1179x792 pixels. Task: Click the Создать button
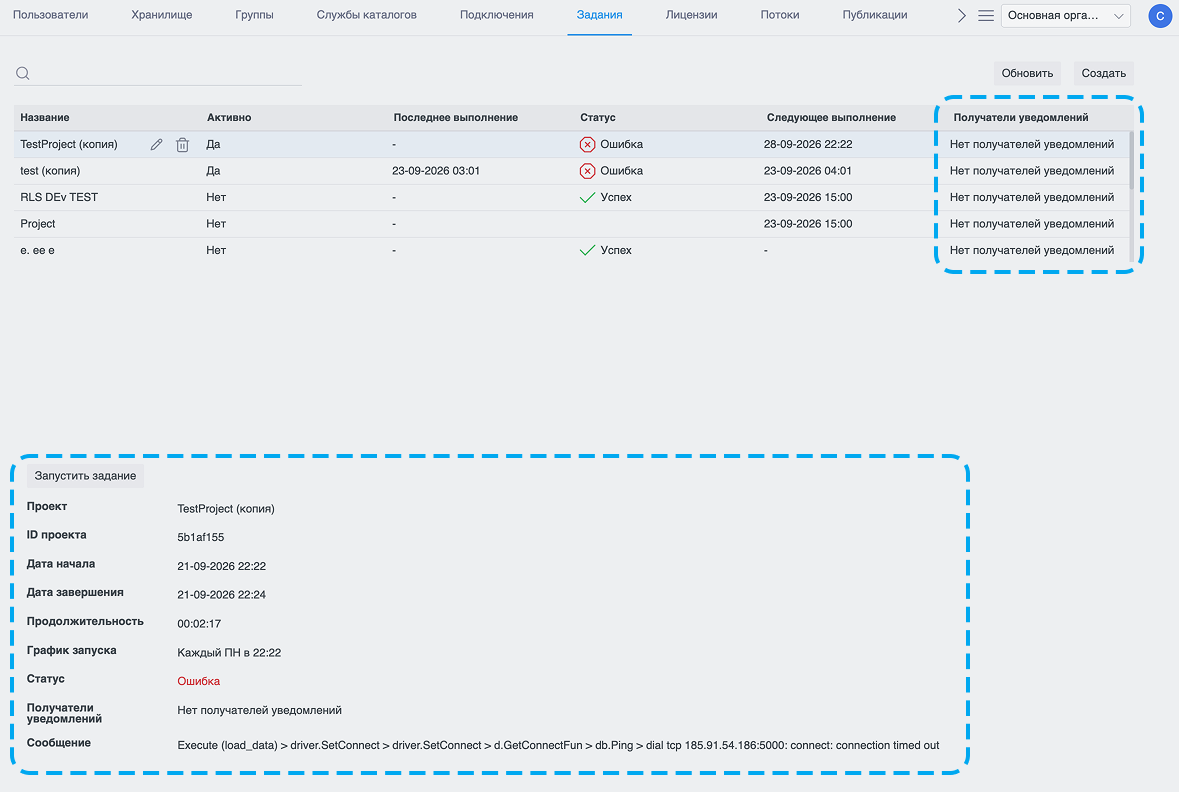point(1103,73)
